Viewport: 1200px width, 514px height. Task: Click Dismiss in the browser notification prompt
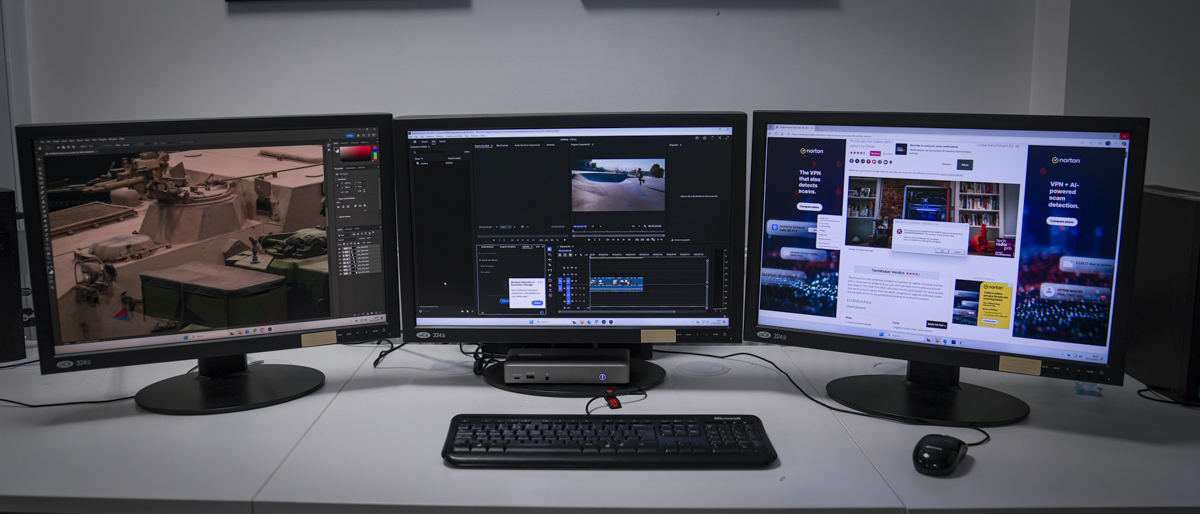coord(946,164)
